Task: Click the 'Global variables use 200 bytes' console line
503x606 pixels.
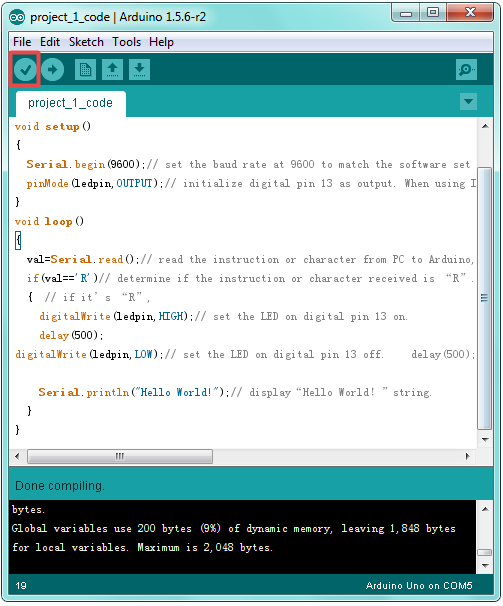Action: pyautogui.click(x=234, y=529)
